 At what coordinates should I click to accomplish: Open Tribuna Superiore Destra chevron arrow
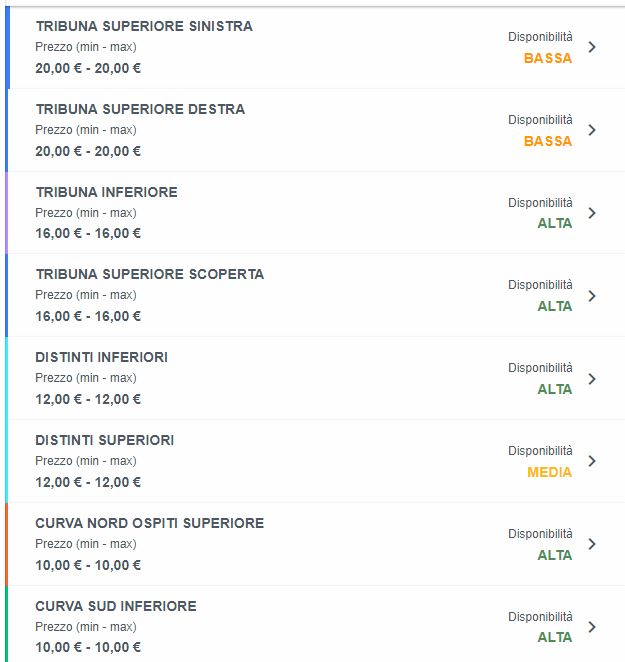tap(592, 130)
